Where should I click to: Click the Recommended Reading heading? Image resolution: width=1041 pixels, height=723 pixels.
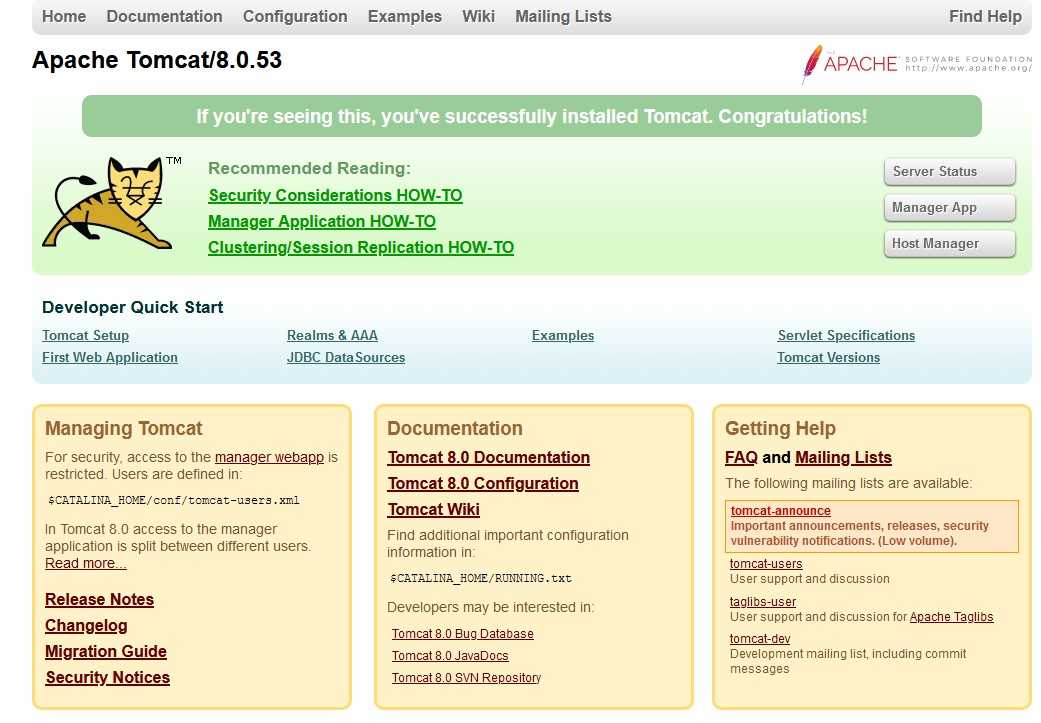coord(309,168)
